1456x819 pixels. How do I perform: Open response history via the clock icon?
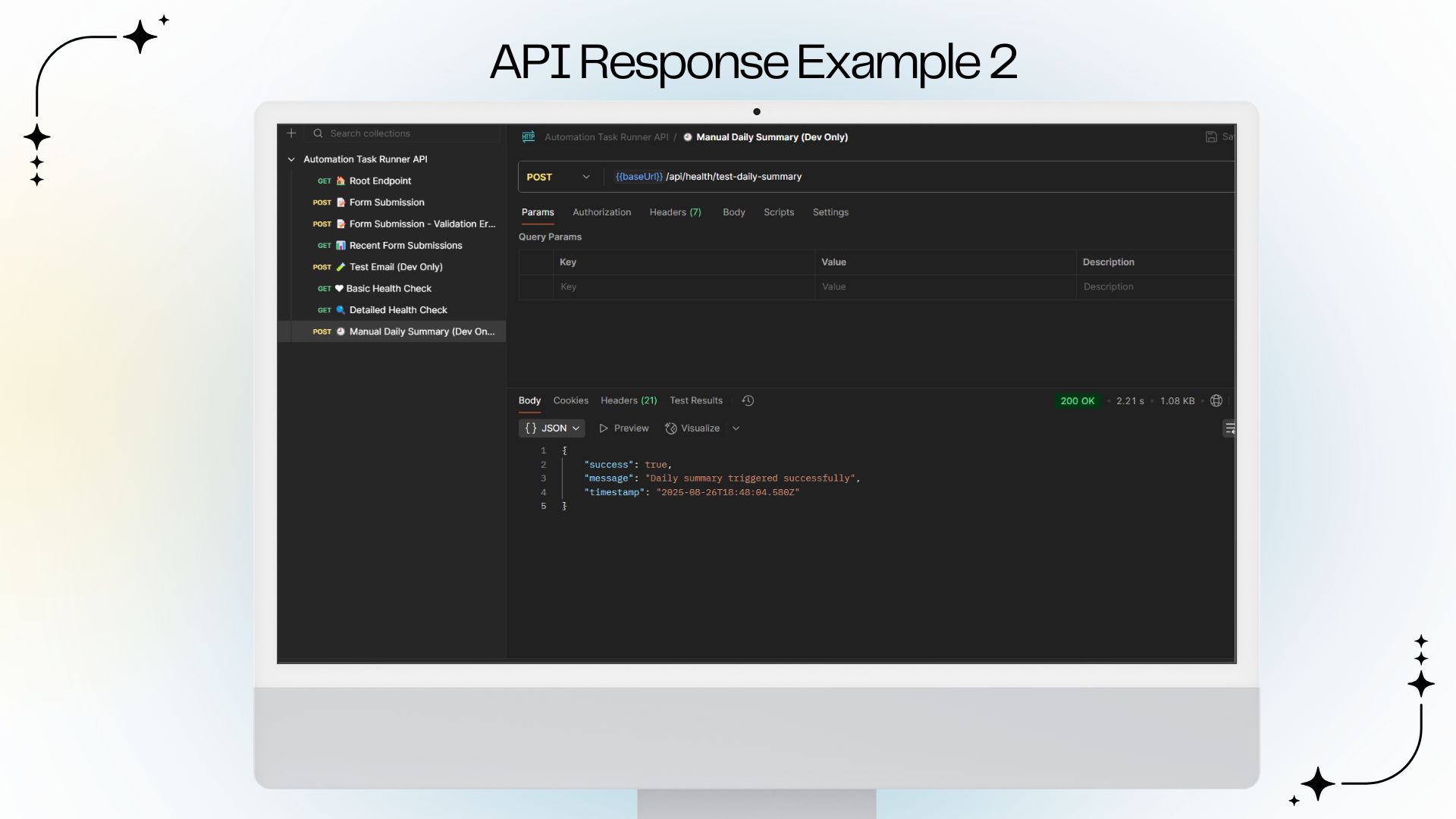(748, 400)
